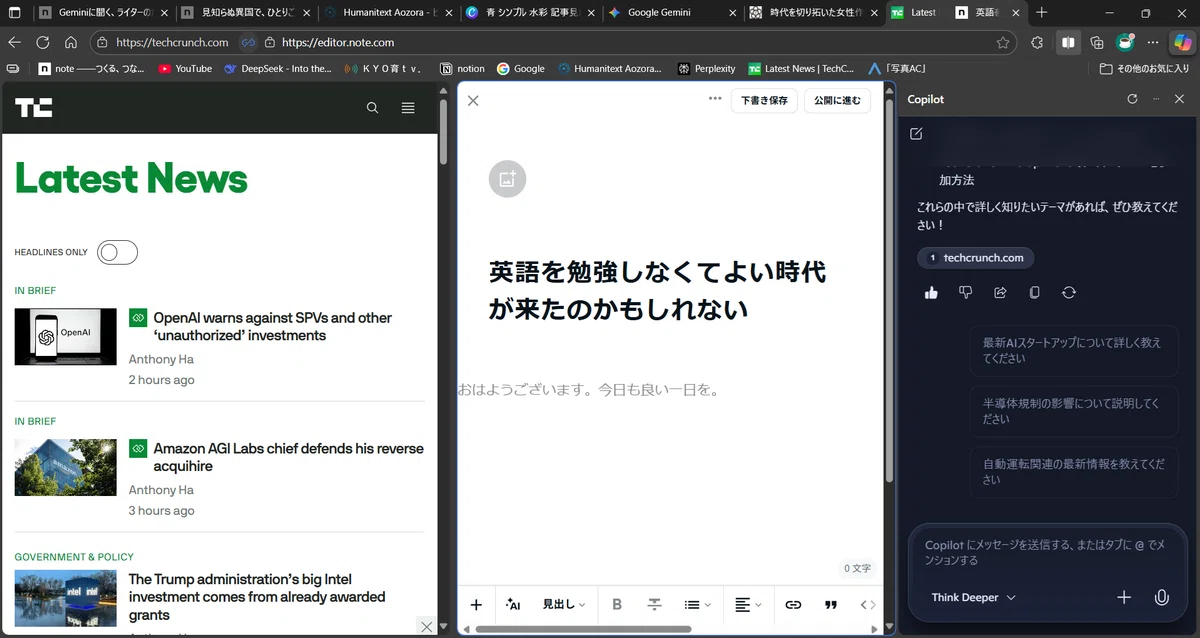Copy the Copilot response

tap(1035, 292)
